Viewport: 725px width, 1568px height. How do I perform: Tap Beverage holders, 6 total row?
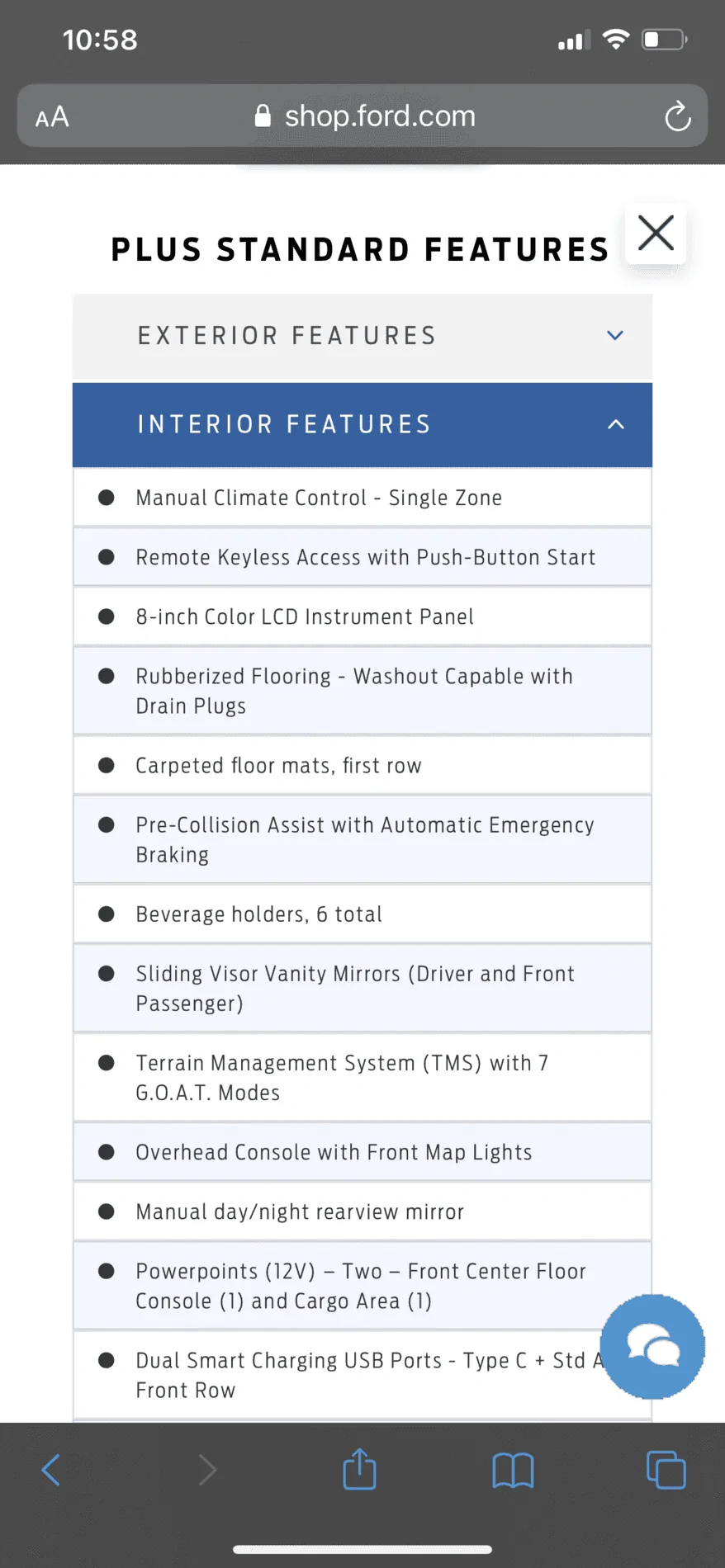[362, 914]
